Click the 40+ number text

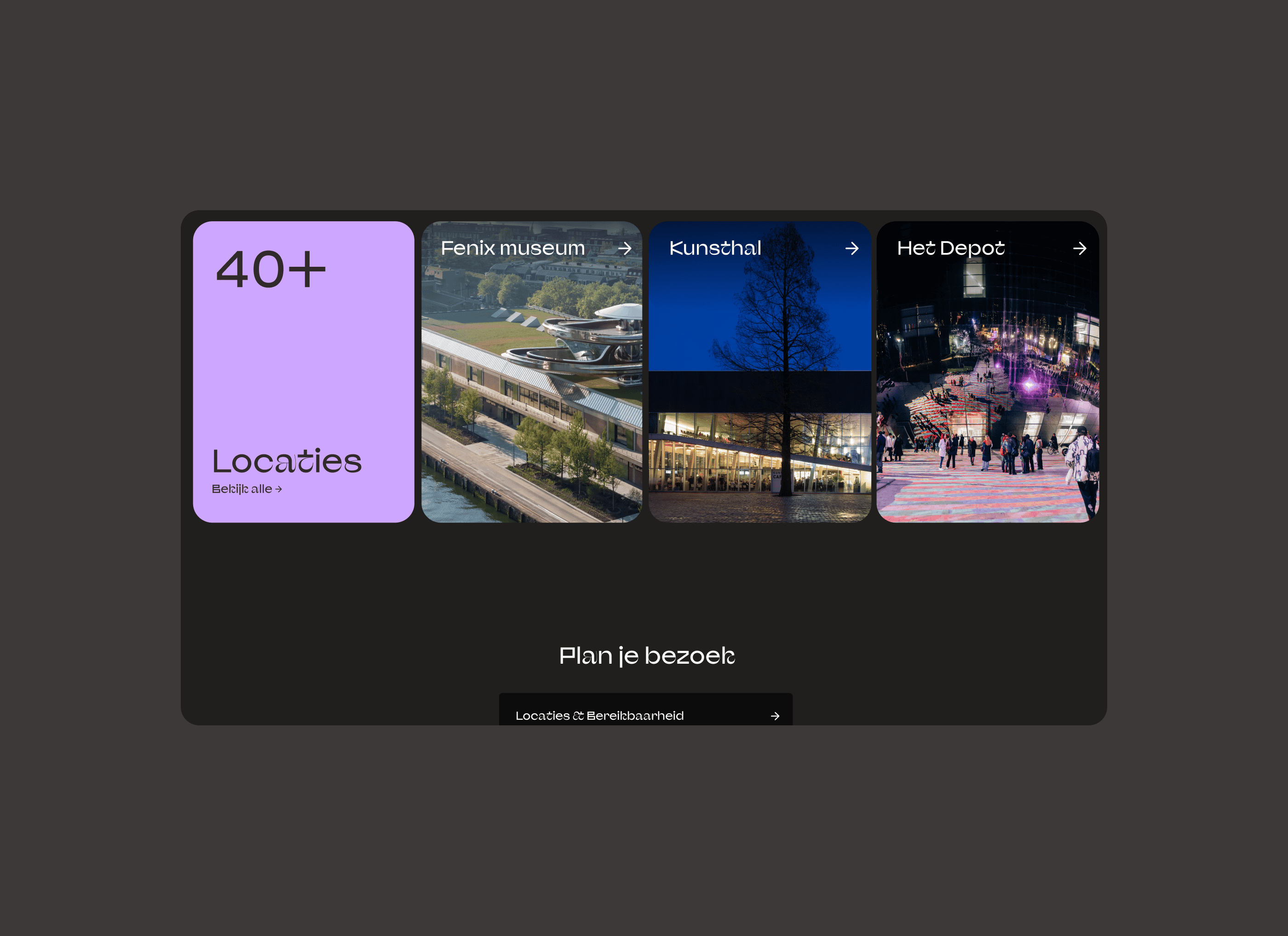pyautogui.click(x=271, y=269)
